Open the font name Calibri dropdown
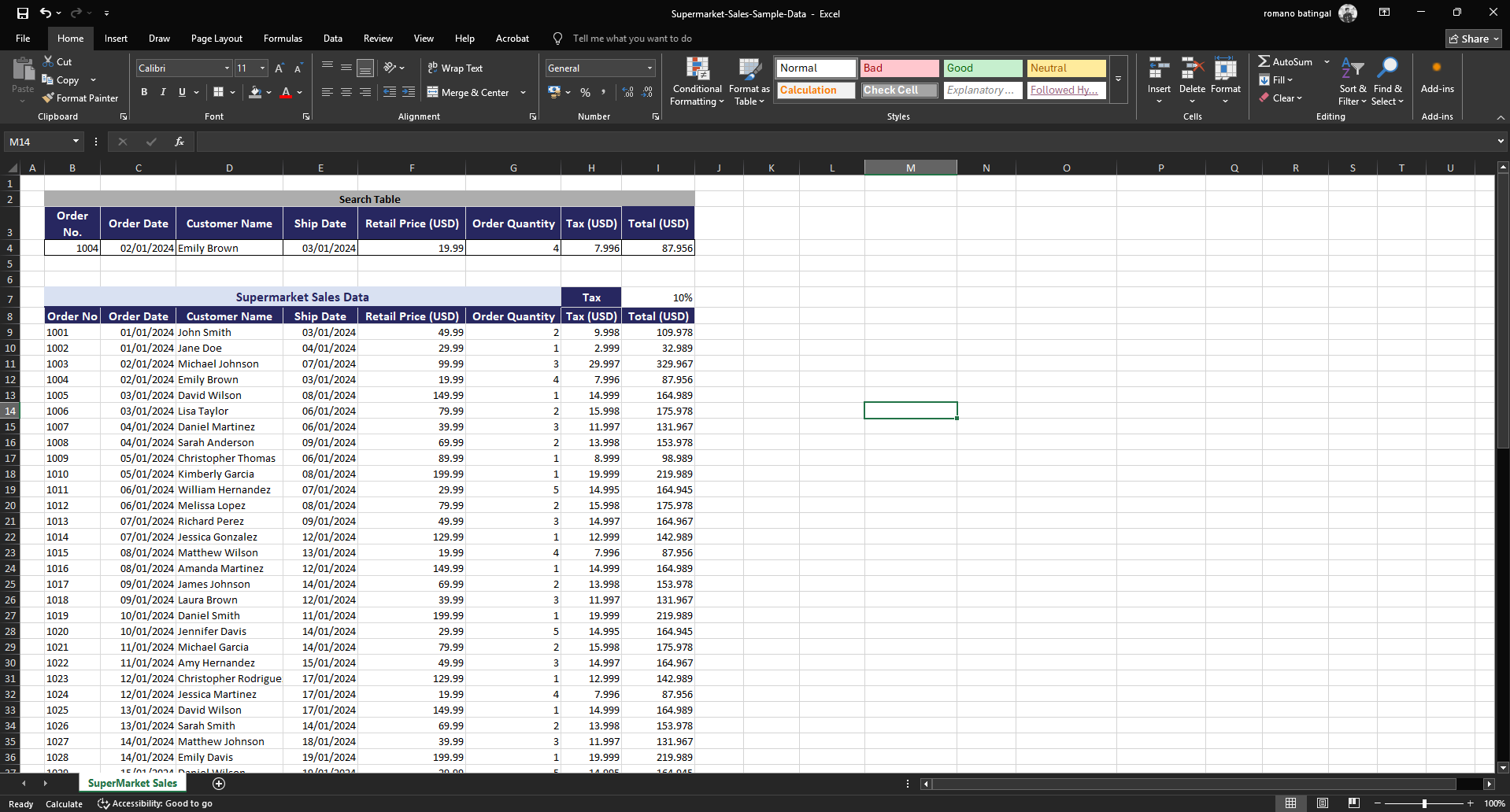Image resolution: width=1510 pixels, height=812 pixels. (x=228, y=68)
